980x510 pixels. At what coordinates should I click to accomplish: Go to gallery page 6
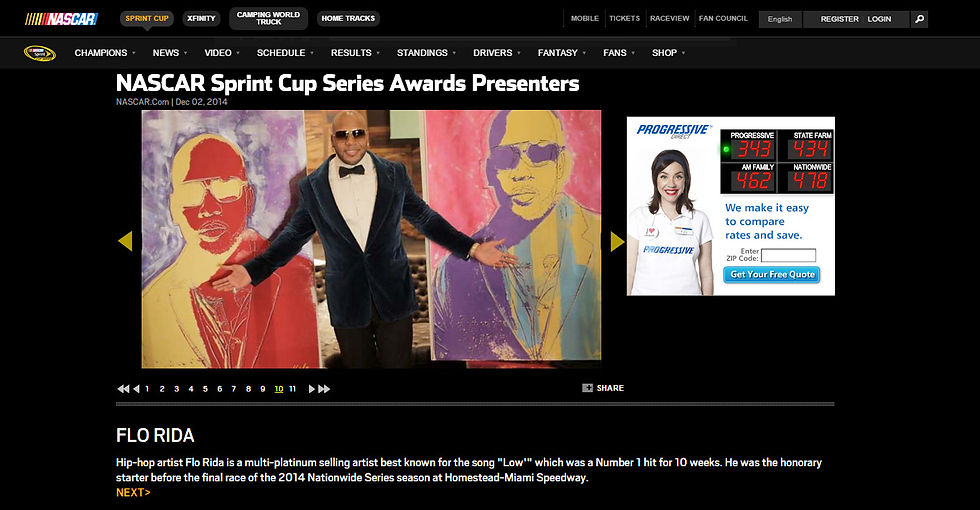[x=219, y=389]
